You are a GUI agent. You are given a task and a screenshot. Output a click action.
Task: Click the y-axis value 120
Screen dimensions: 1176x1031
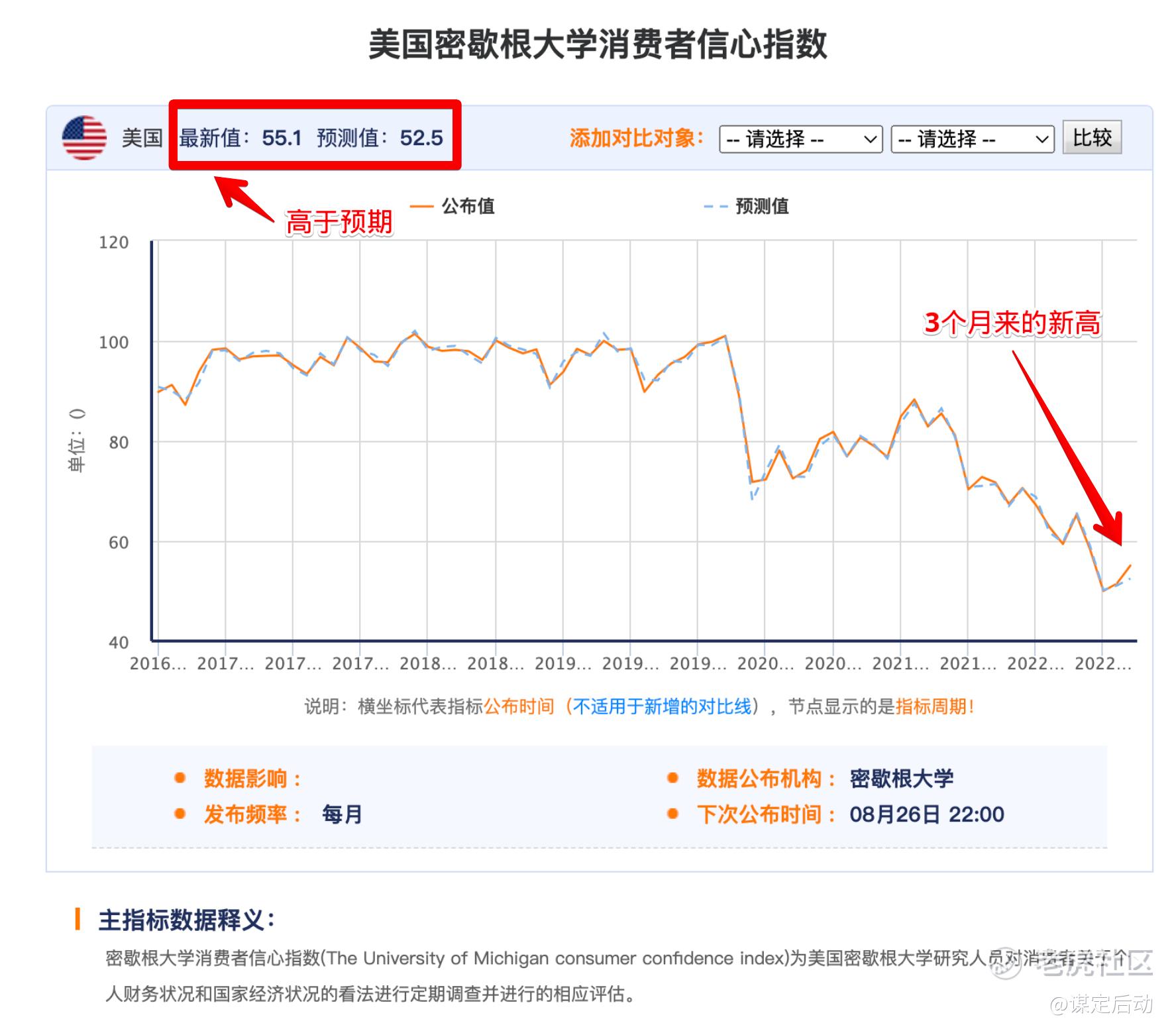click(x=113, y=243)
